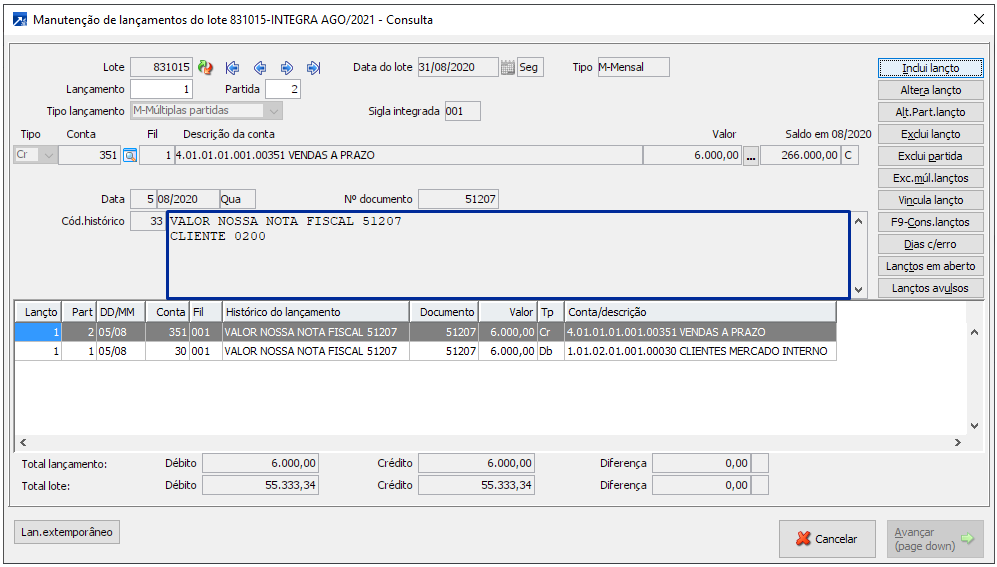Click the Lançtos em aberto button
Screen dimensions: 997x567
pos(930,266)
